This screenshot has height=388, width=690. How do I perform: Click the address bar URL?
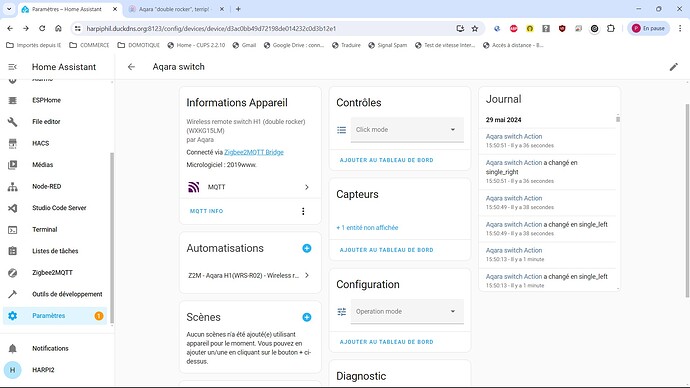pyautogui.click(x=211, y=29)
